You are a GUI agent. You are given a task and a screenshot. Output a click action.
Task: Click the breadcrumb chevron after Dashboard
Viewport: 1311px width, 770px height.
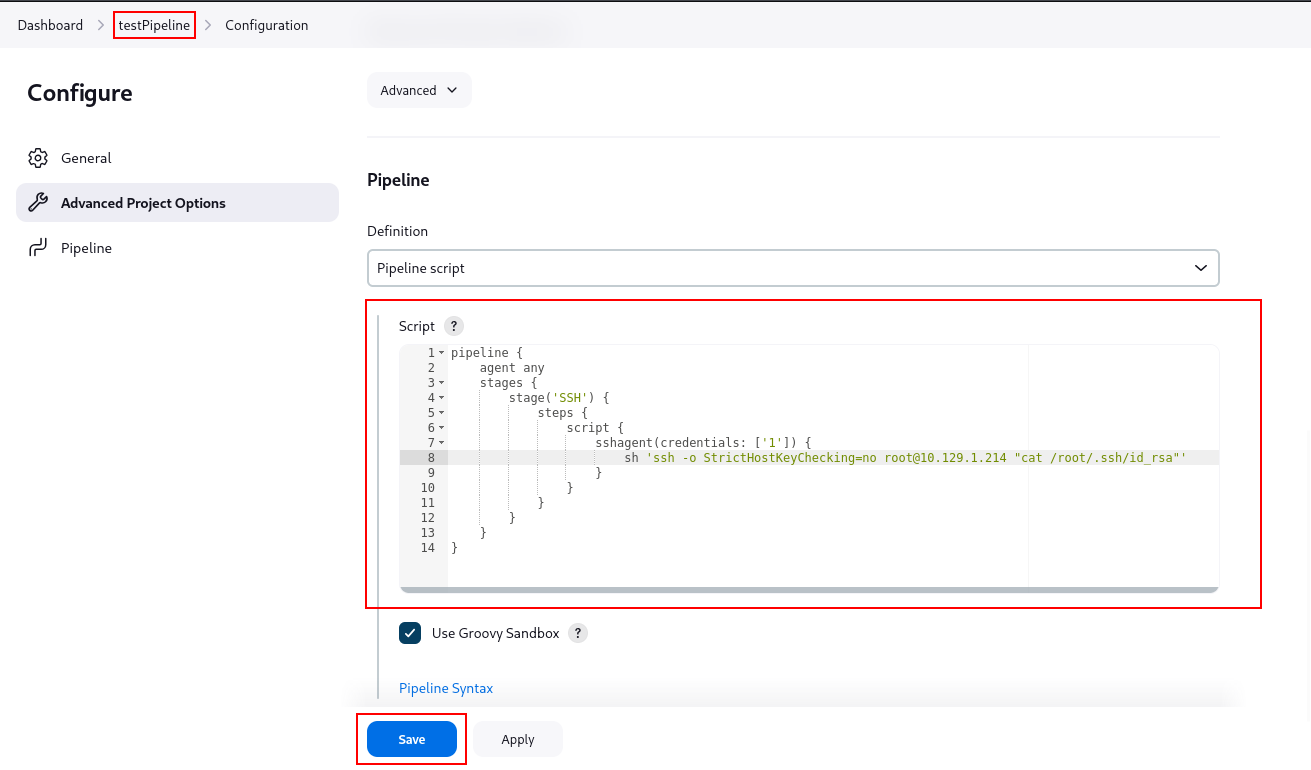click(x=101, y=25)
